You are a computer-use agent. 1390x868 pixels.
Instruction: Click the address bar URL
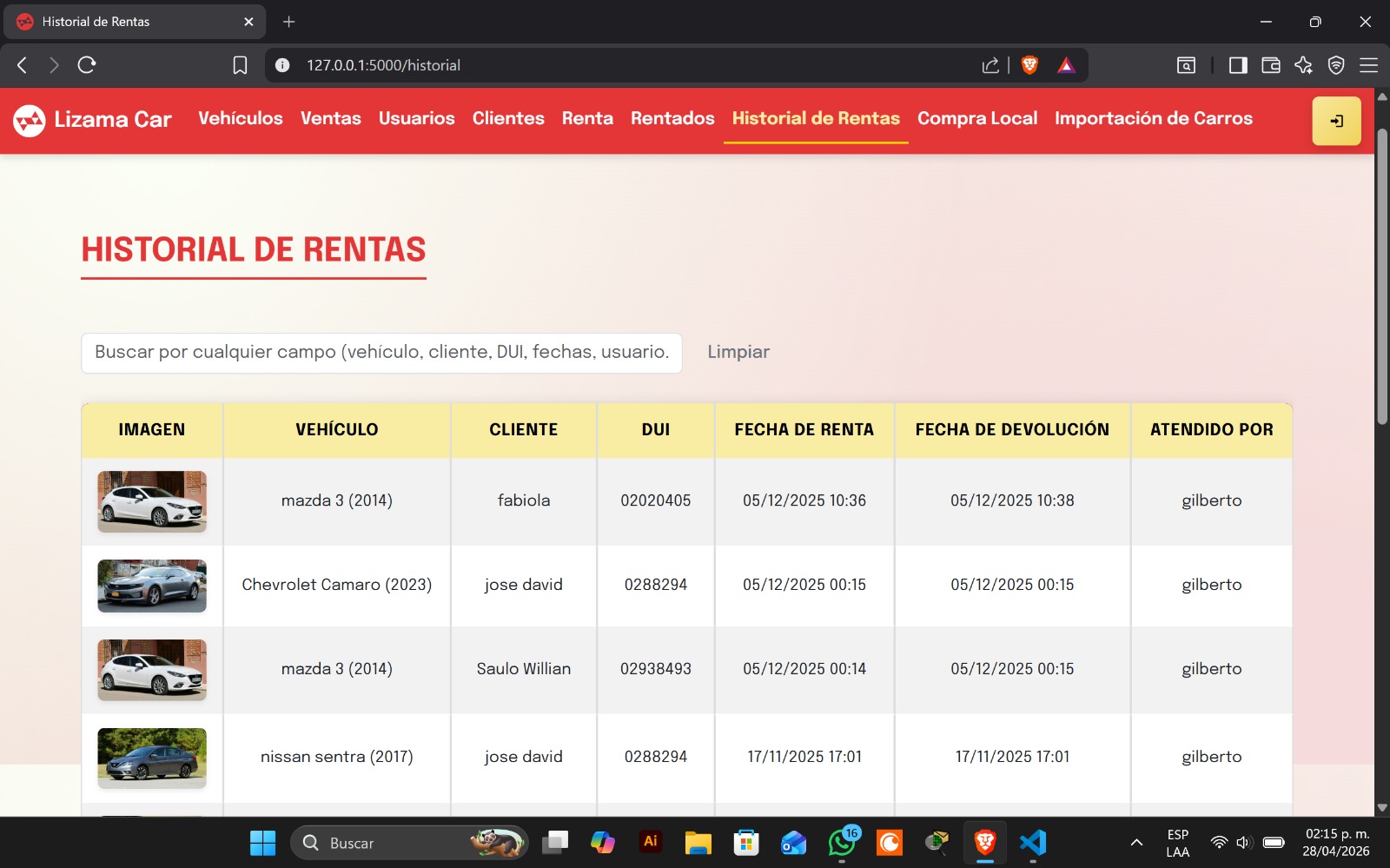coord(383,65)
